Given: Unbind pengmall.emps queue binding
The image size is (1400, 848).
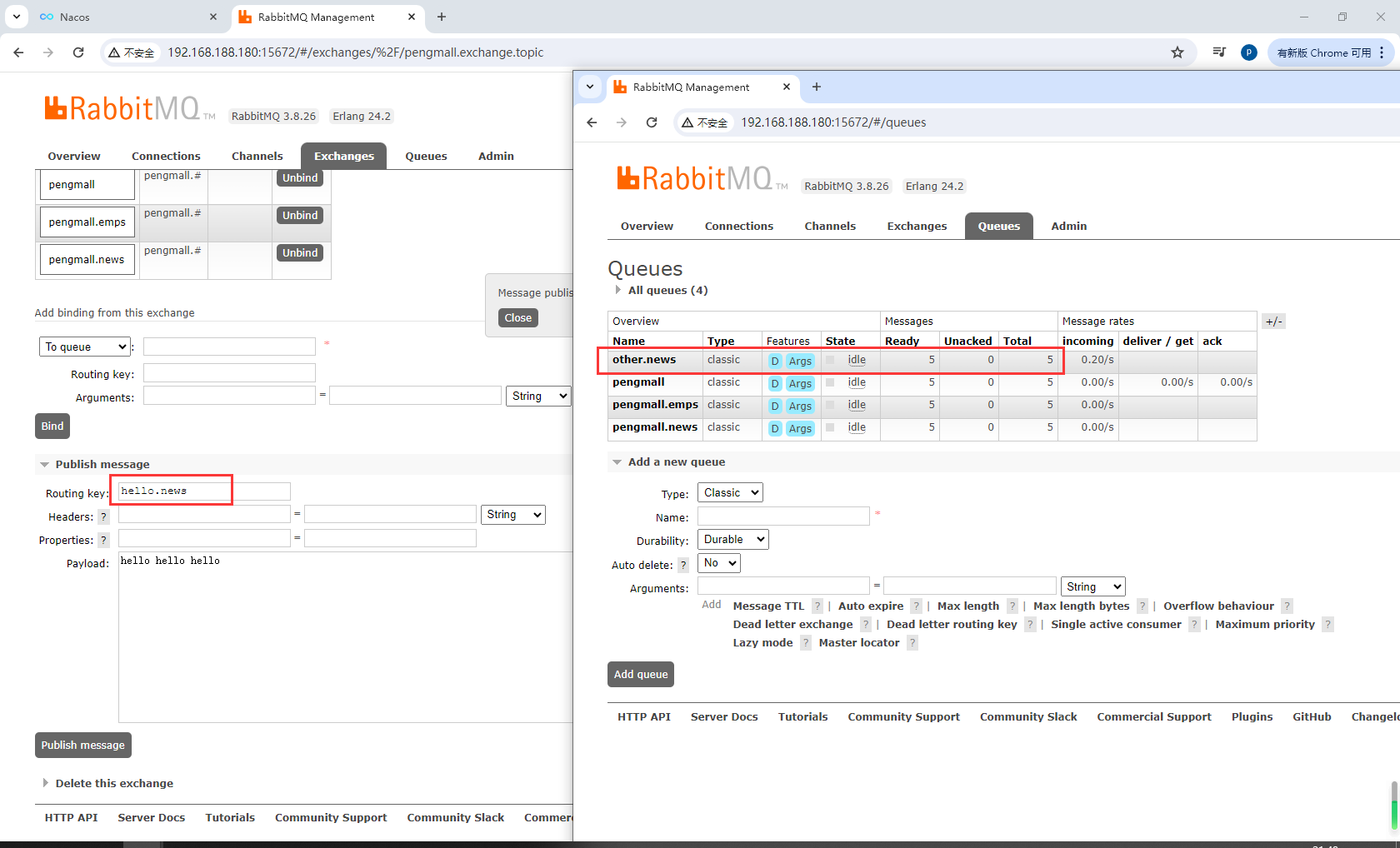Looking at the screenshot, I should [x=300, y=215].
